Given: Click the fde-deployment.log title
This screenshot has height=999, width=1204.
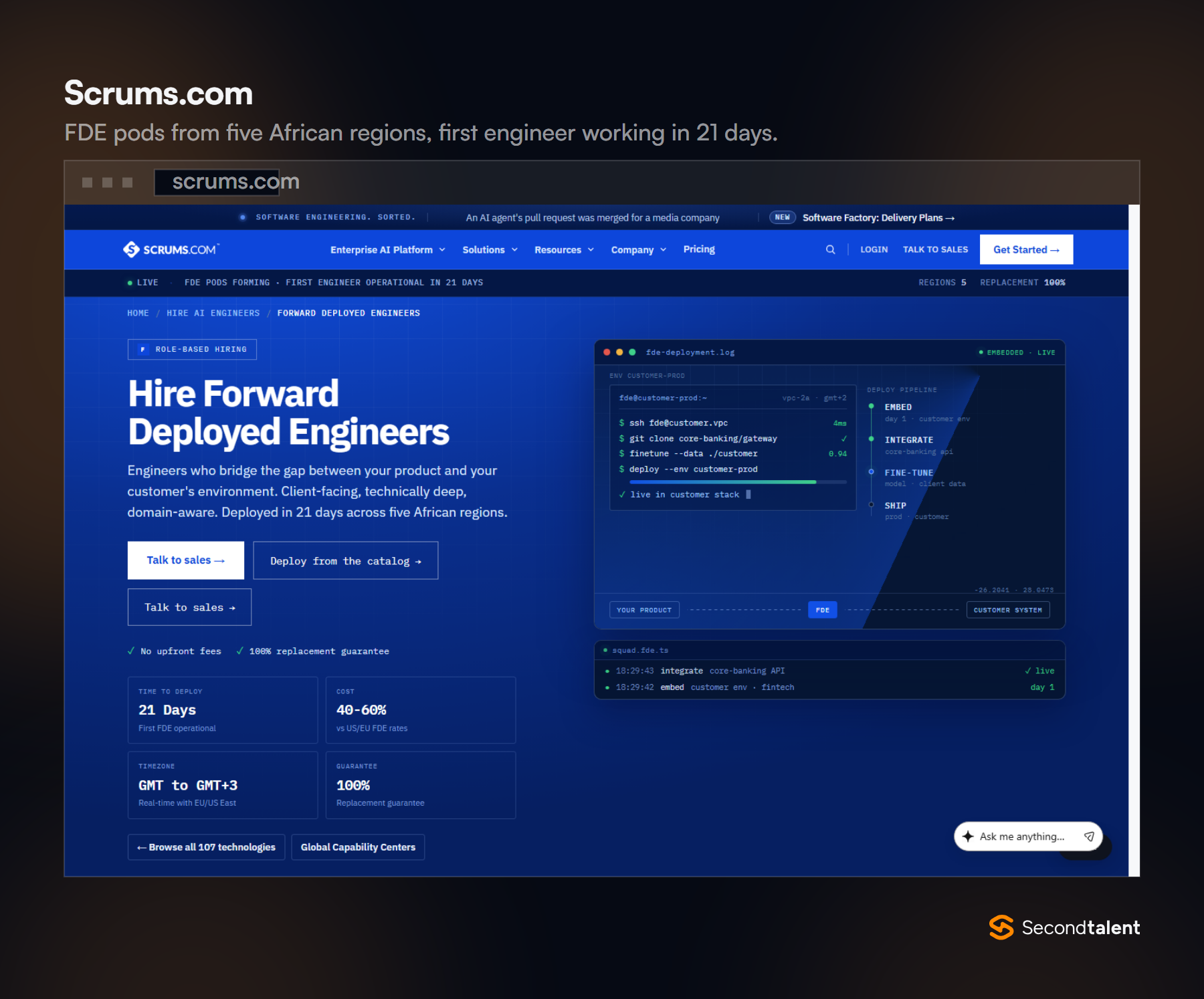Looking at the screenshot, I should tap(690, 352).
